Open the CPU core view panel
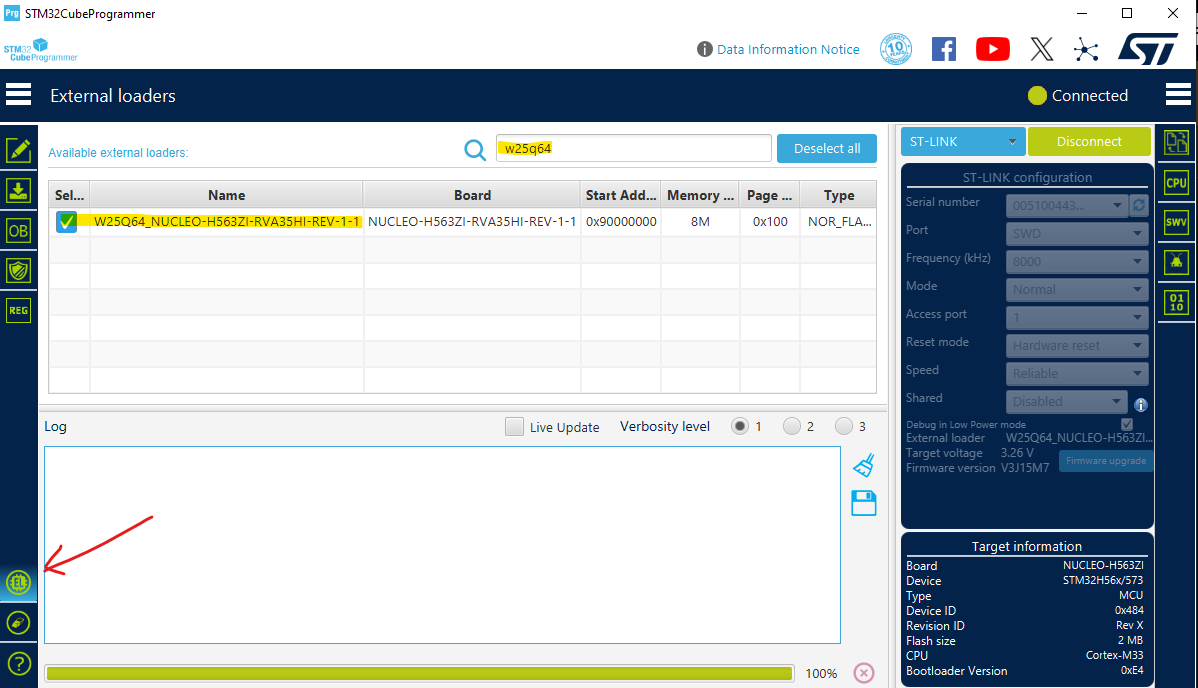1198x688 pixels. 1175,182
